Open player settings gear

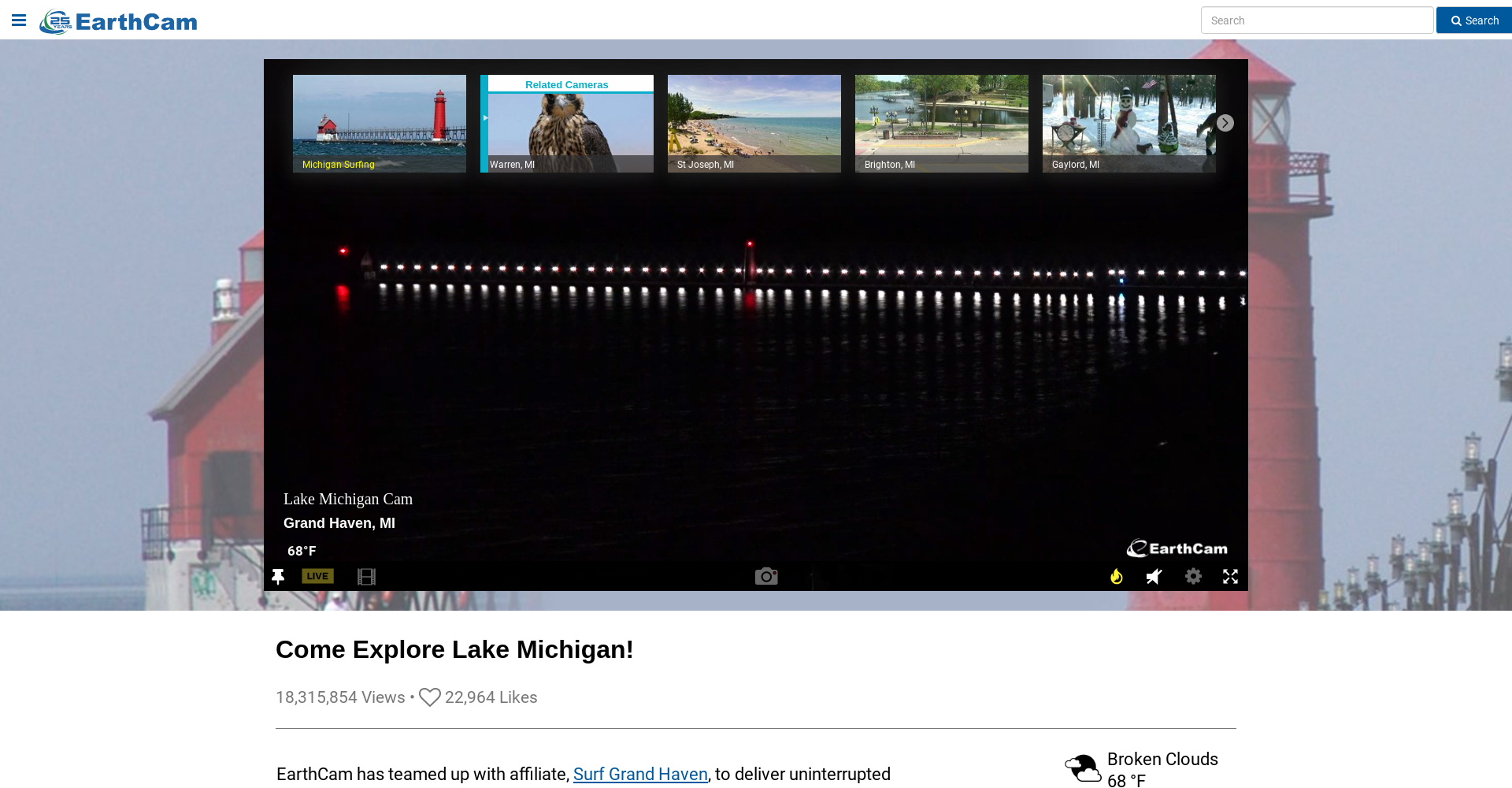click(1193, 577)
